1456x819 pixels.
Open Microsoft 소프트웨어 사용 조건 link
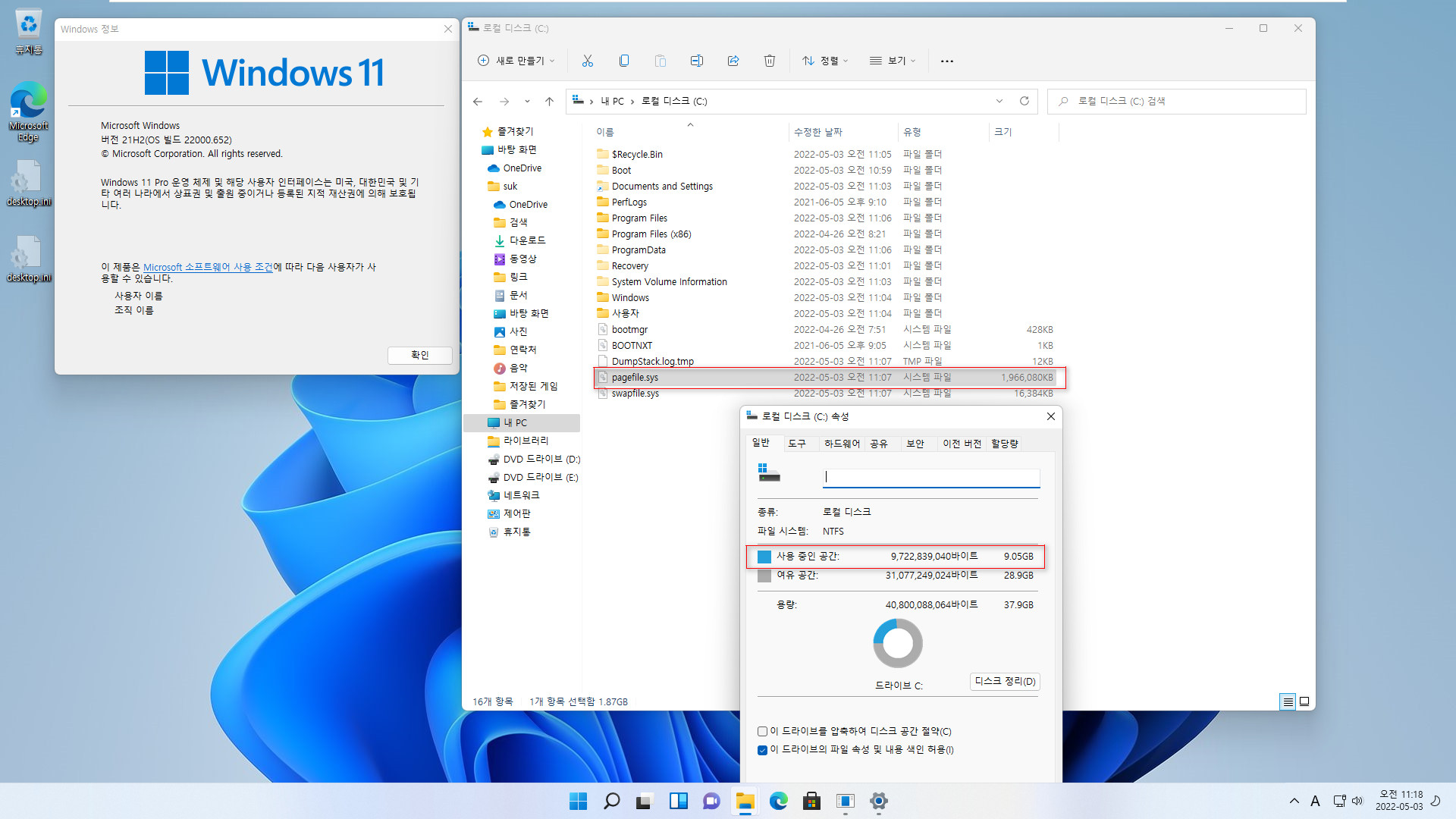click(x=208, y=267)
